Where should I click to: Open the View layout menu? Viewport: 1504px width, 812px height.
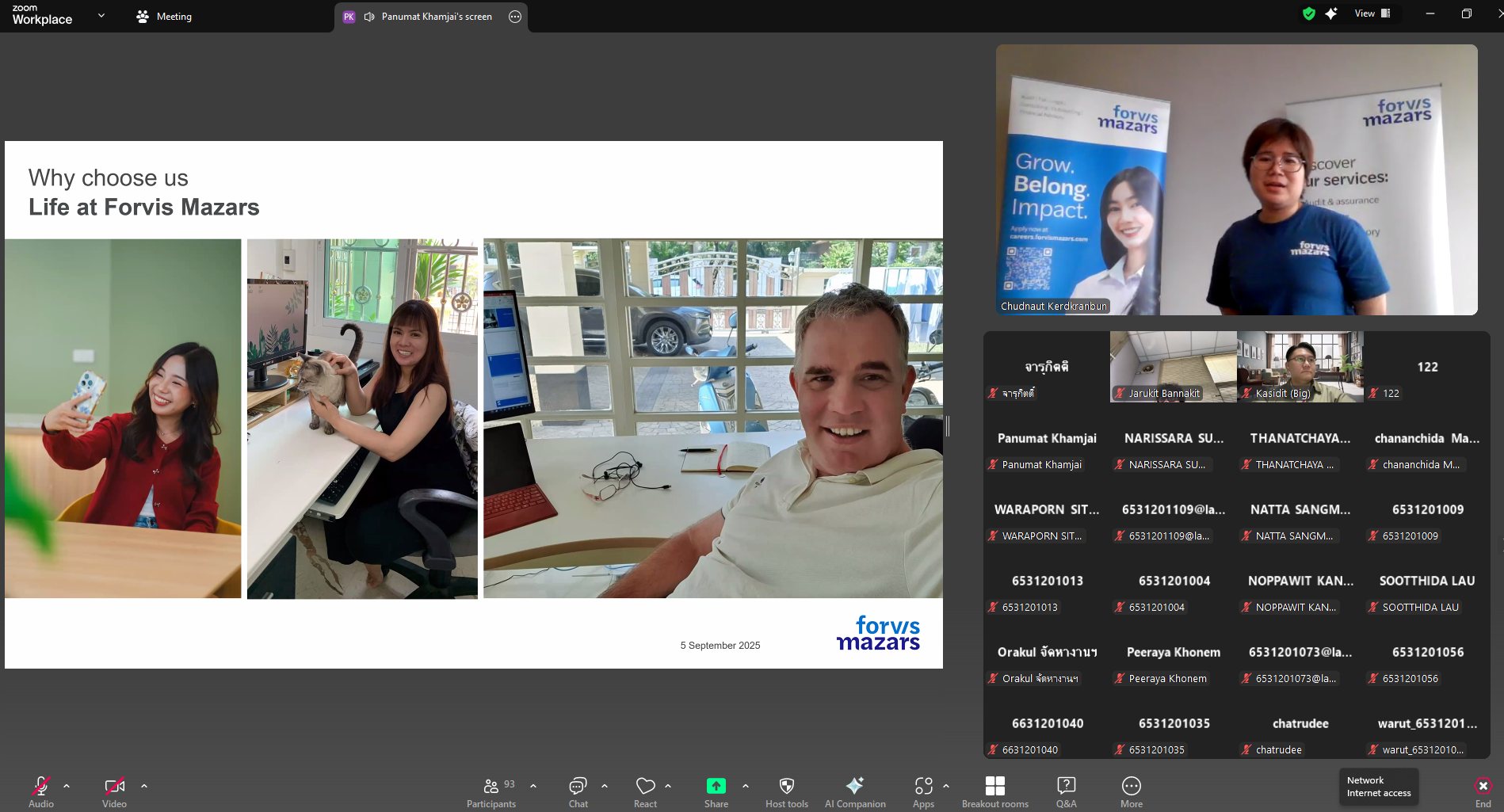pos(1372,13)
